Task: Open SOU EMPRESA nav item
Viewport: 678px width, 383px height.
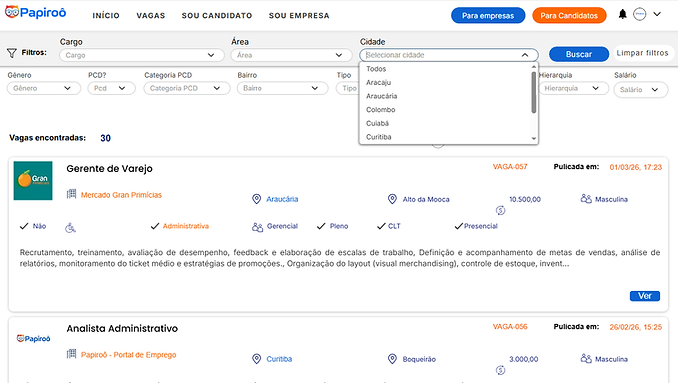Action: click(299, 16)
